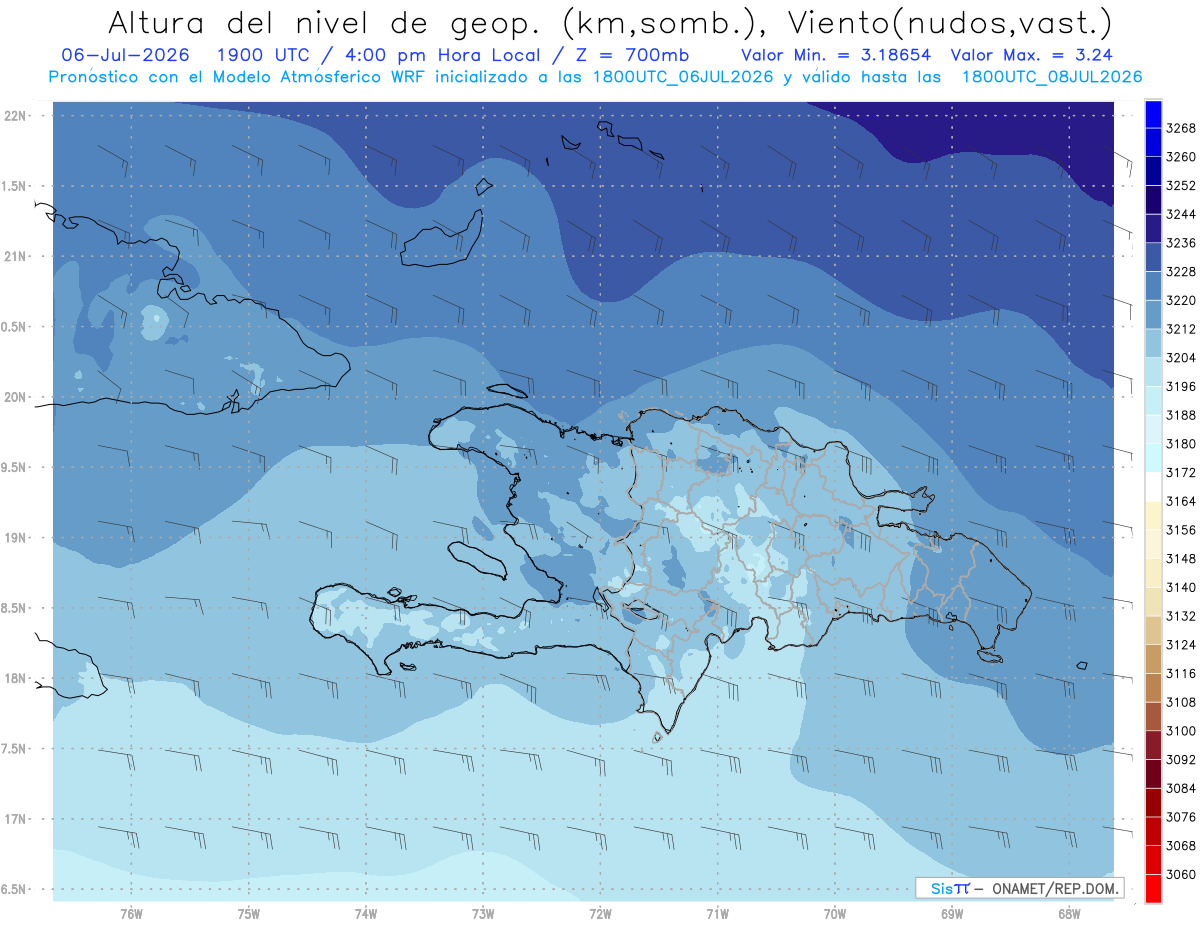Select the '70W' longitude label

coord(835,914)
